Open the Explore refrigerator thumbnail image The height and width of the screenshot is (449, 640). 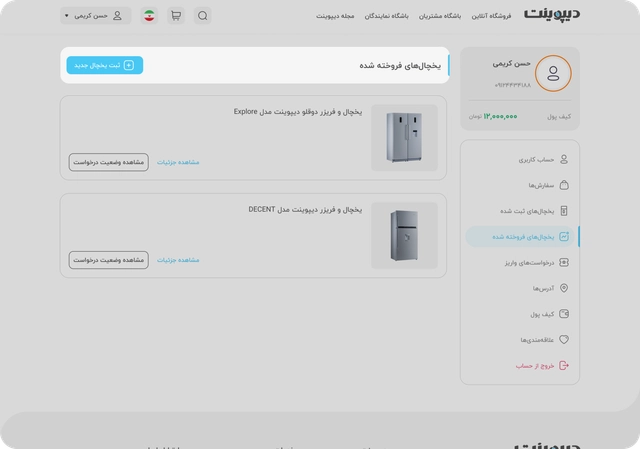(x=404, y=138)
